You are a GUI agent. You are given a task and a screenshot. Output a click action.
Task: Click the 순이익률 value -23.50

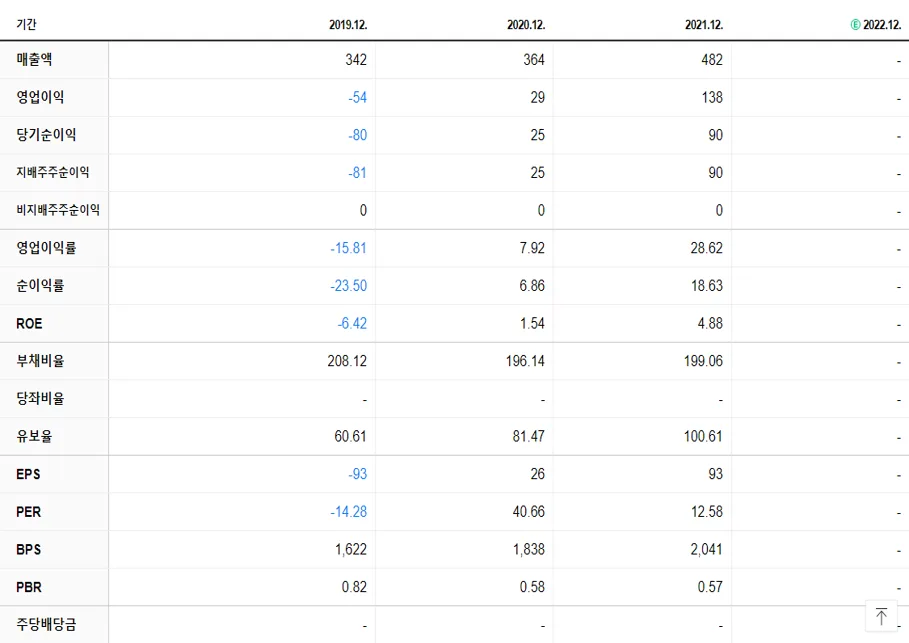[348, 286]
